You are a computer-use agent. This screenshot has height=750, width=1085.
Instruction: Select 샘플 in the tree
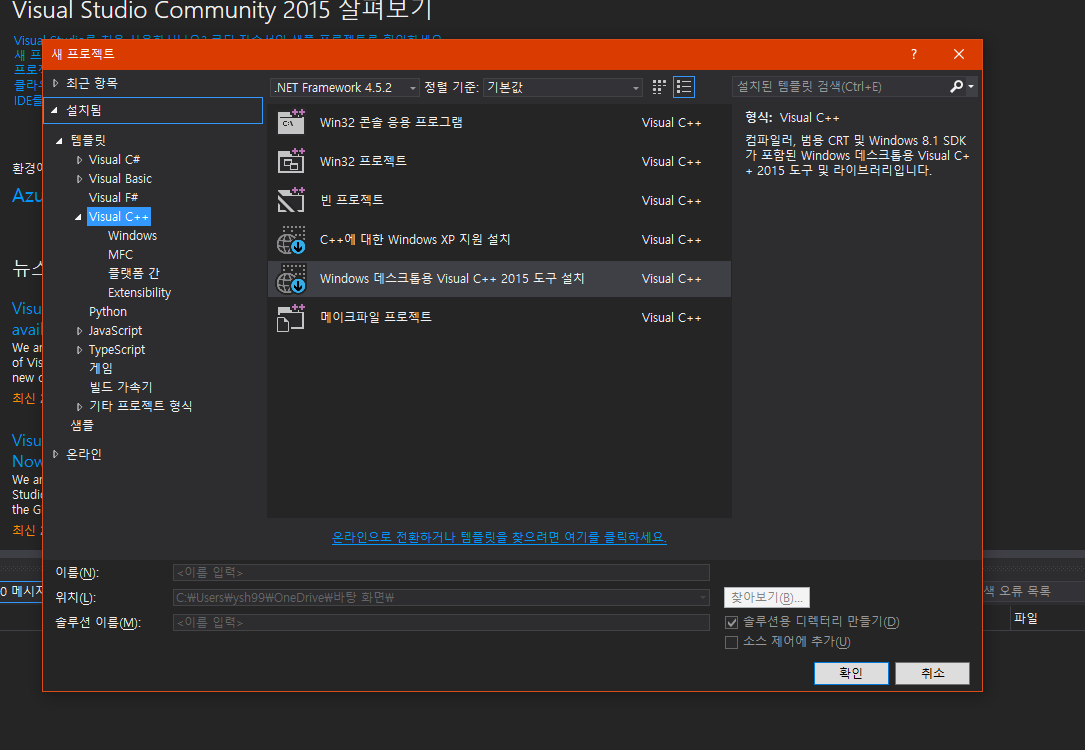[x=82, y=425]
